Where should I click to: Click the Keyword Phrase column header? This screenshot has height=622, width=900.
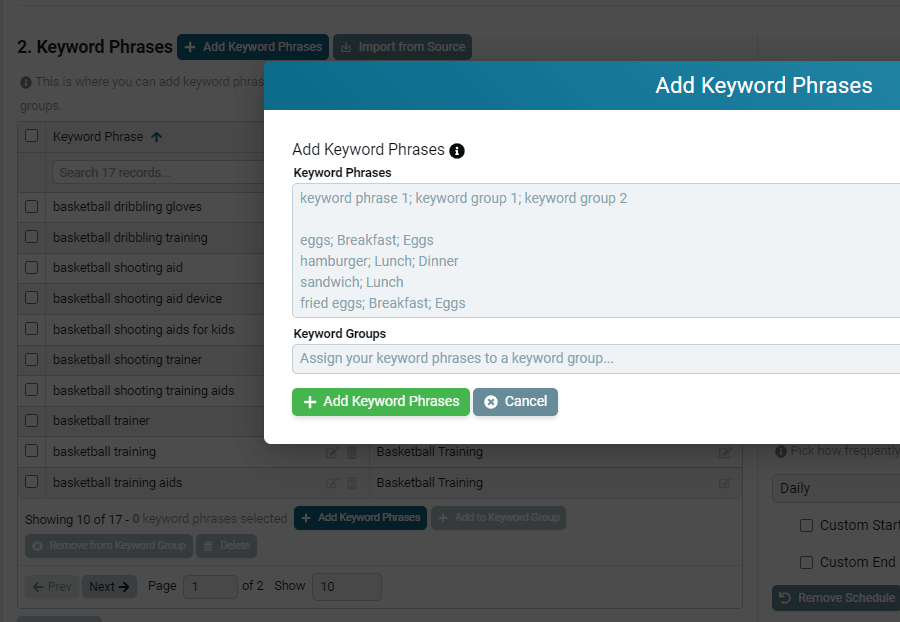point(98,137)
